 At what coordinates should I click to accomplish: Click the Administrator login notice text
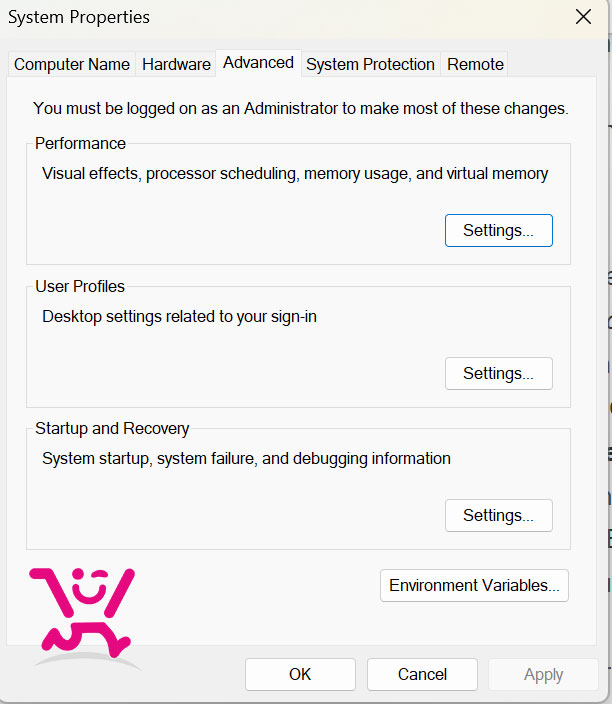pos(301,109)
